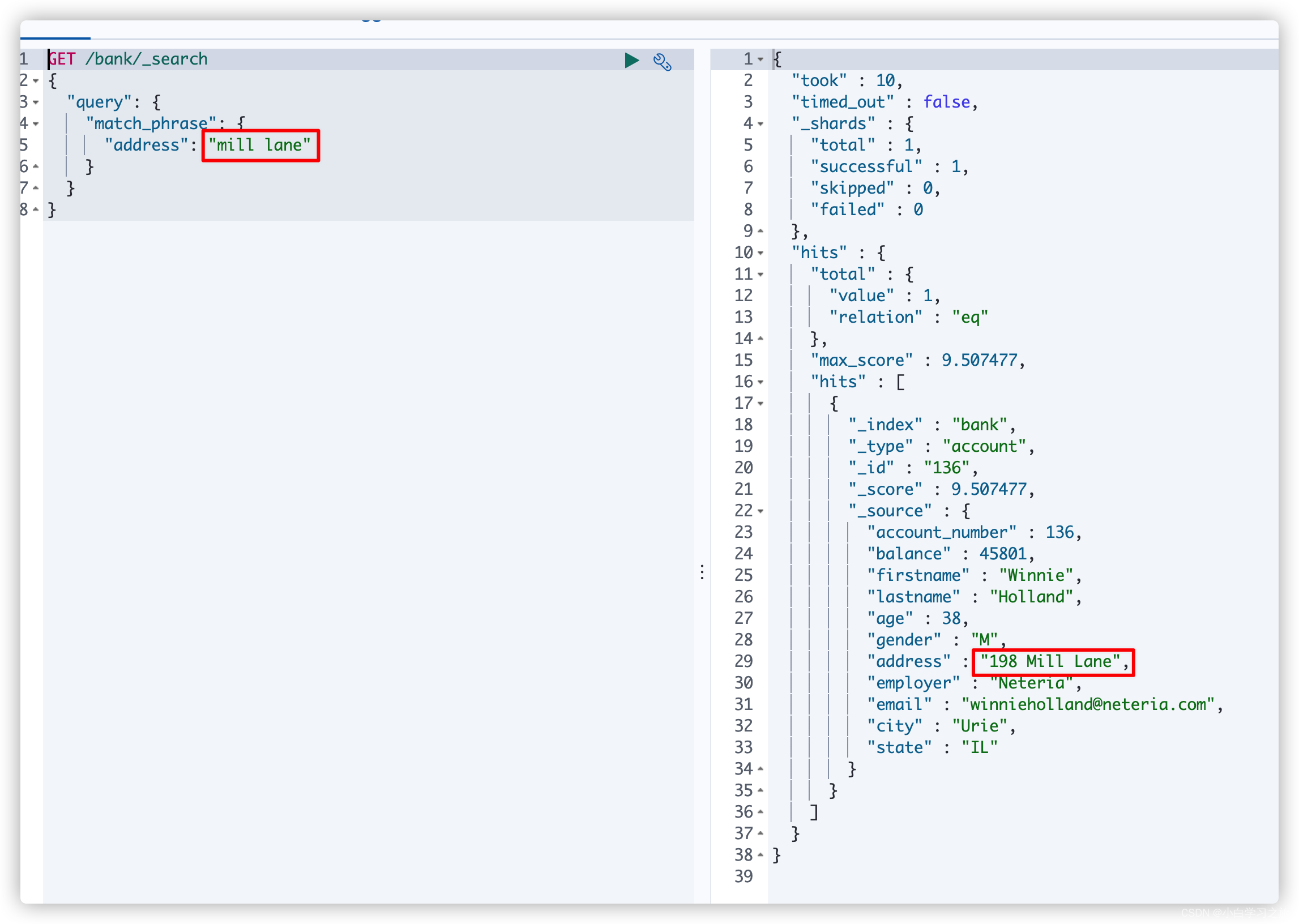The image size is (1299, 924).
Task: Open the wrench tools menu icon
Action: 662,62
